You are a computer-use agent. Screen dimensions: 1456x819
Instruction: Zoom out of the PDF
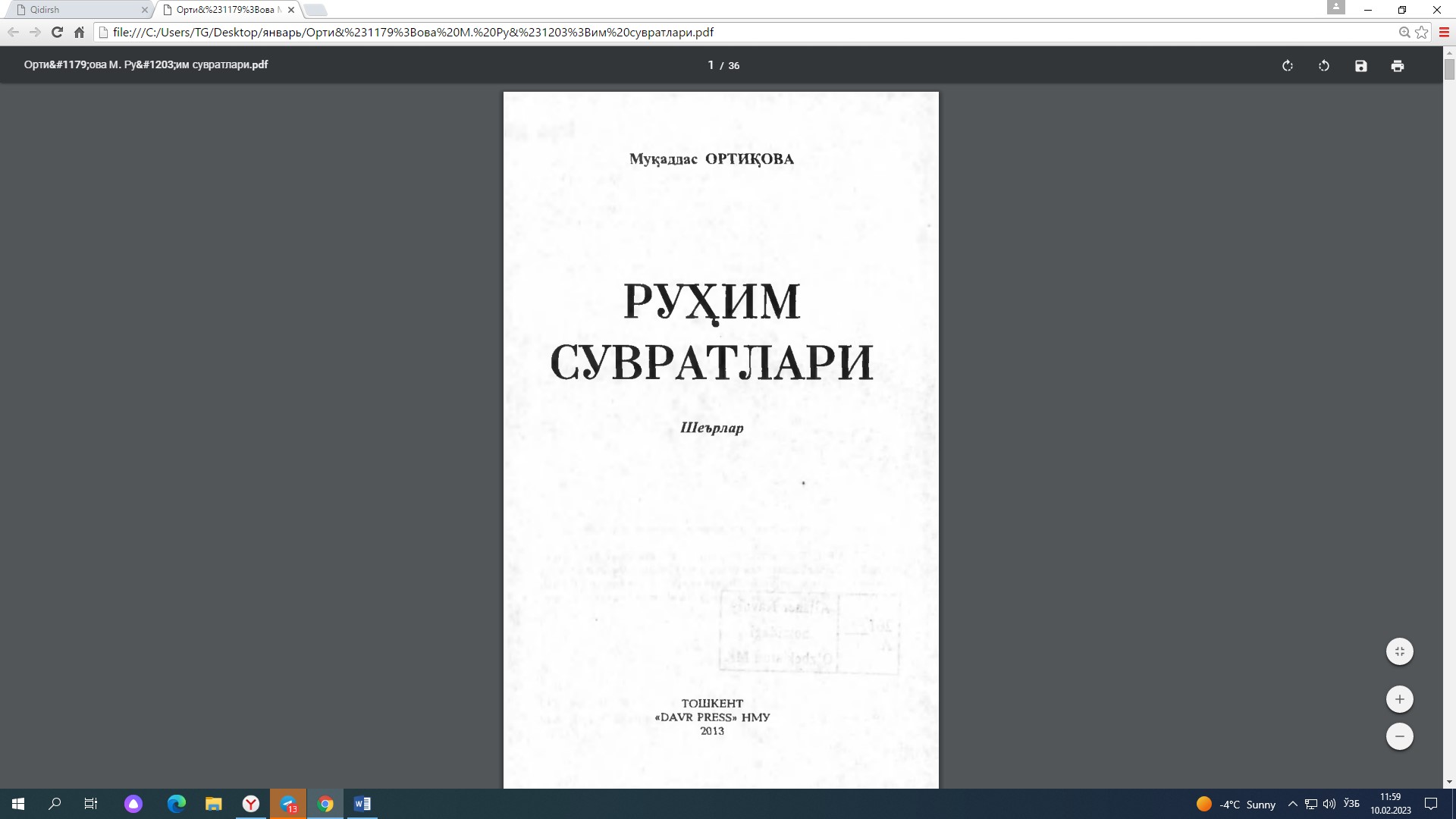pyautogui.click(x=1400, y=736)
